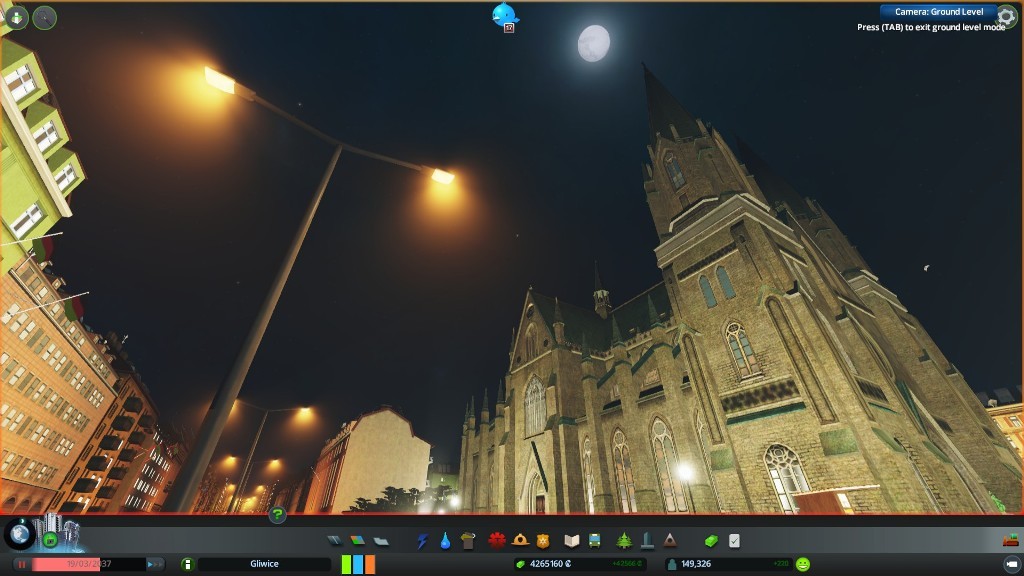The image size is (1024, 576).
Task: Open the Electricity menu lightning icon
Action: click(422, 541)
